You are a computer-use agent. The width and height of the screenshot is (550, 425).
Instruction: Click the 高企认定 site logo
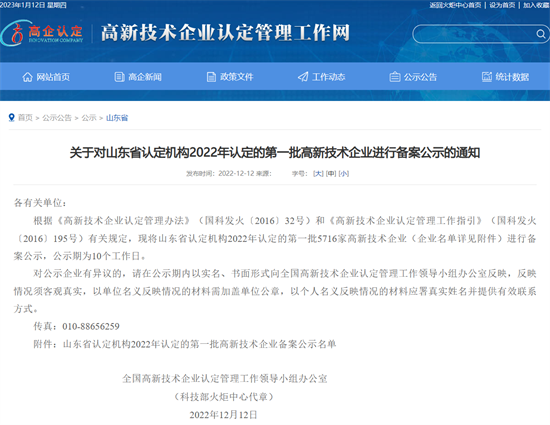point(42,33)
